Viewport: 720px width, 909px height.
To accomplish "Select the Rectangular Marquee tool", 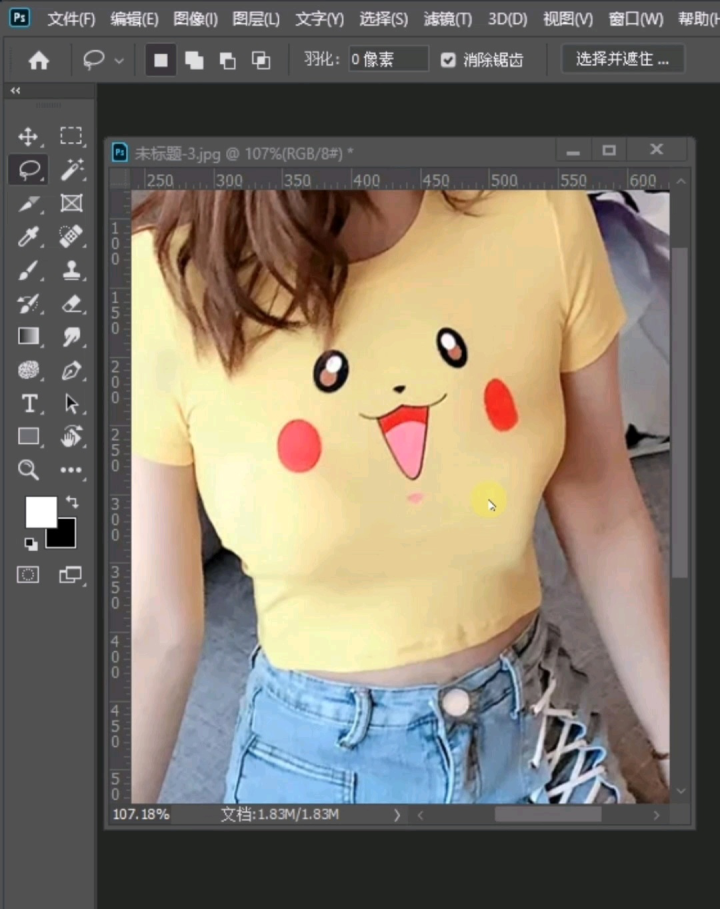I will click(x=71, y=136).
